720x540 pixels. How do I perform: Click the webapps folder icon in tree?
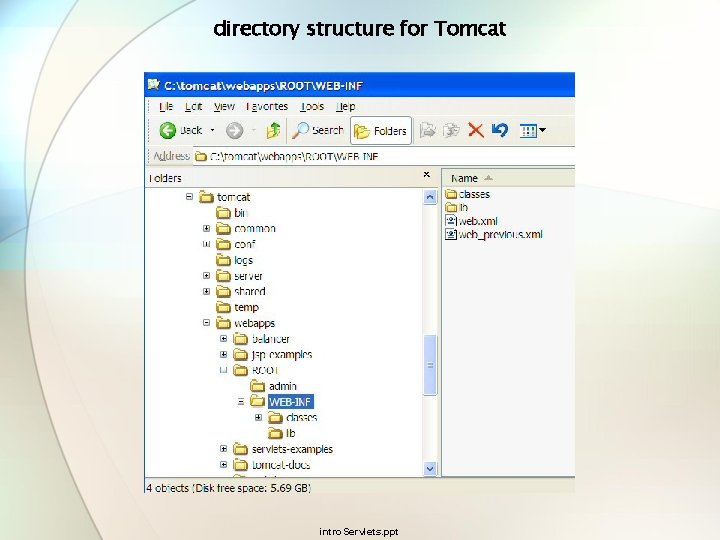[223, 323]
